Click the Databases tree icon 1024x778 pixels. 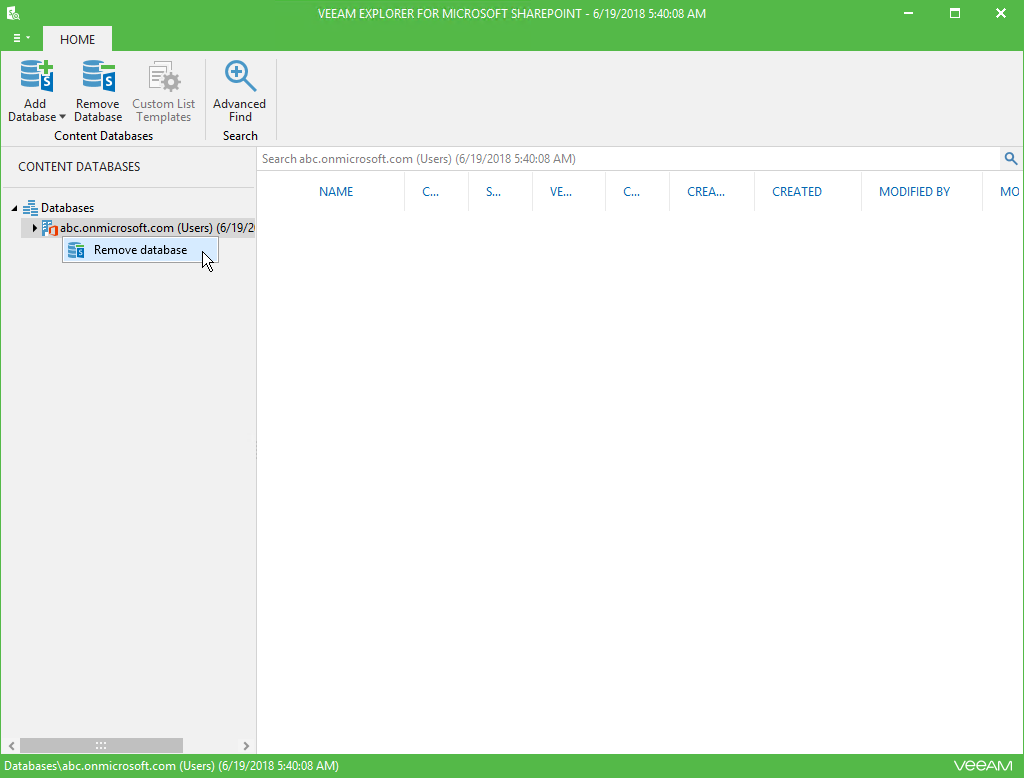click(30, 208)
